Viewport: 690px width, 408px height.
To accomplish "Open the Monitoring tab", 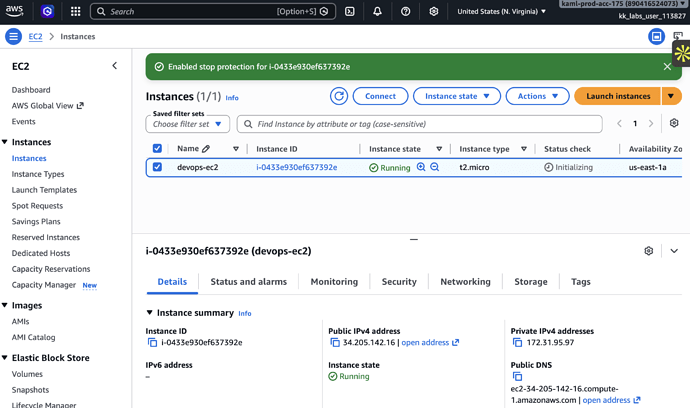I will coord(334,282).
